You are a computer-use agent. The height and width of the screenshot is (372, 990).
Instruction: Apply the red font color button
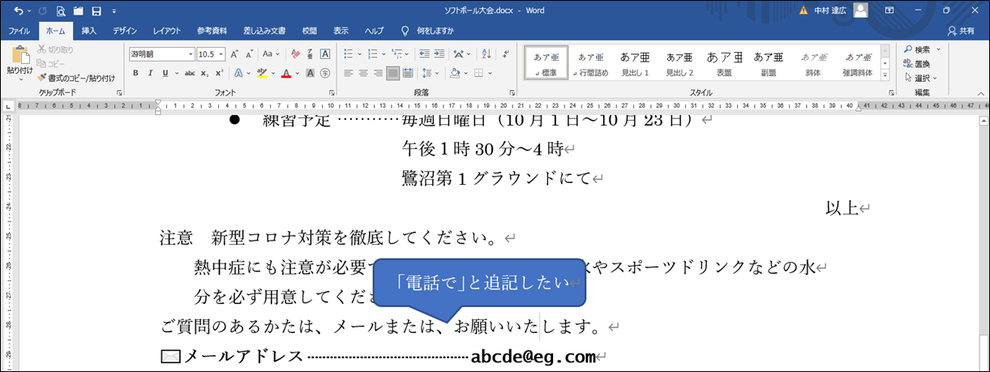pos(285,73)
